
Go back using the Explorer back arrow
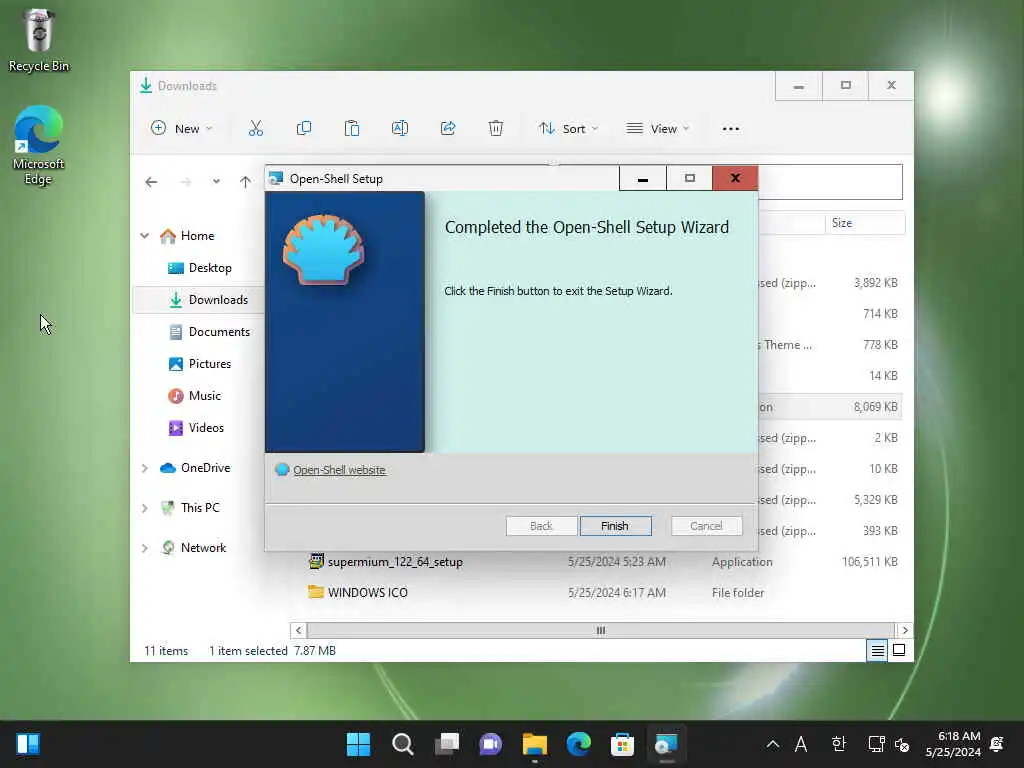point(151,182)
